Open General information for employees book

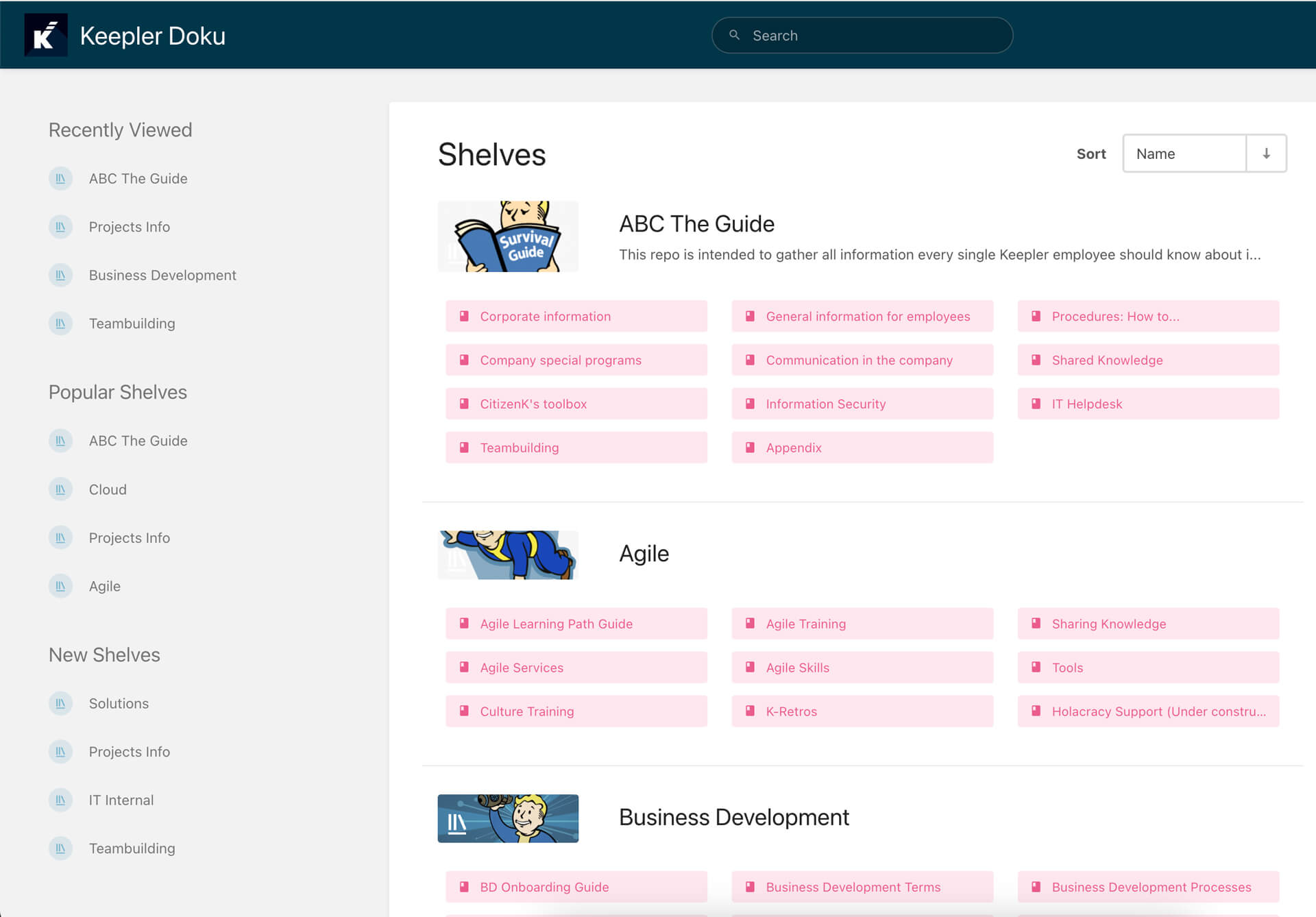[862, 316]
